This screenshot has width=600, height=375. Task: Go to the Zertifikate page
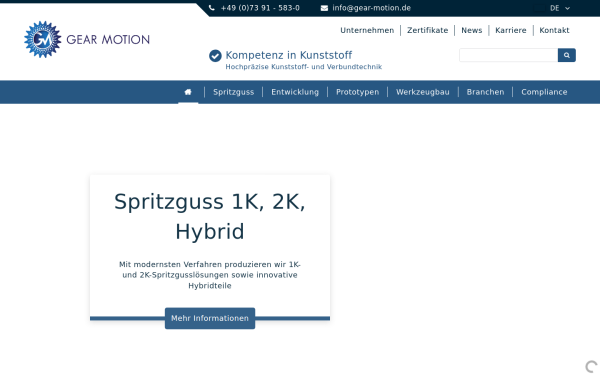click(427, 30)
